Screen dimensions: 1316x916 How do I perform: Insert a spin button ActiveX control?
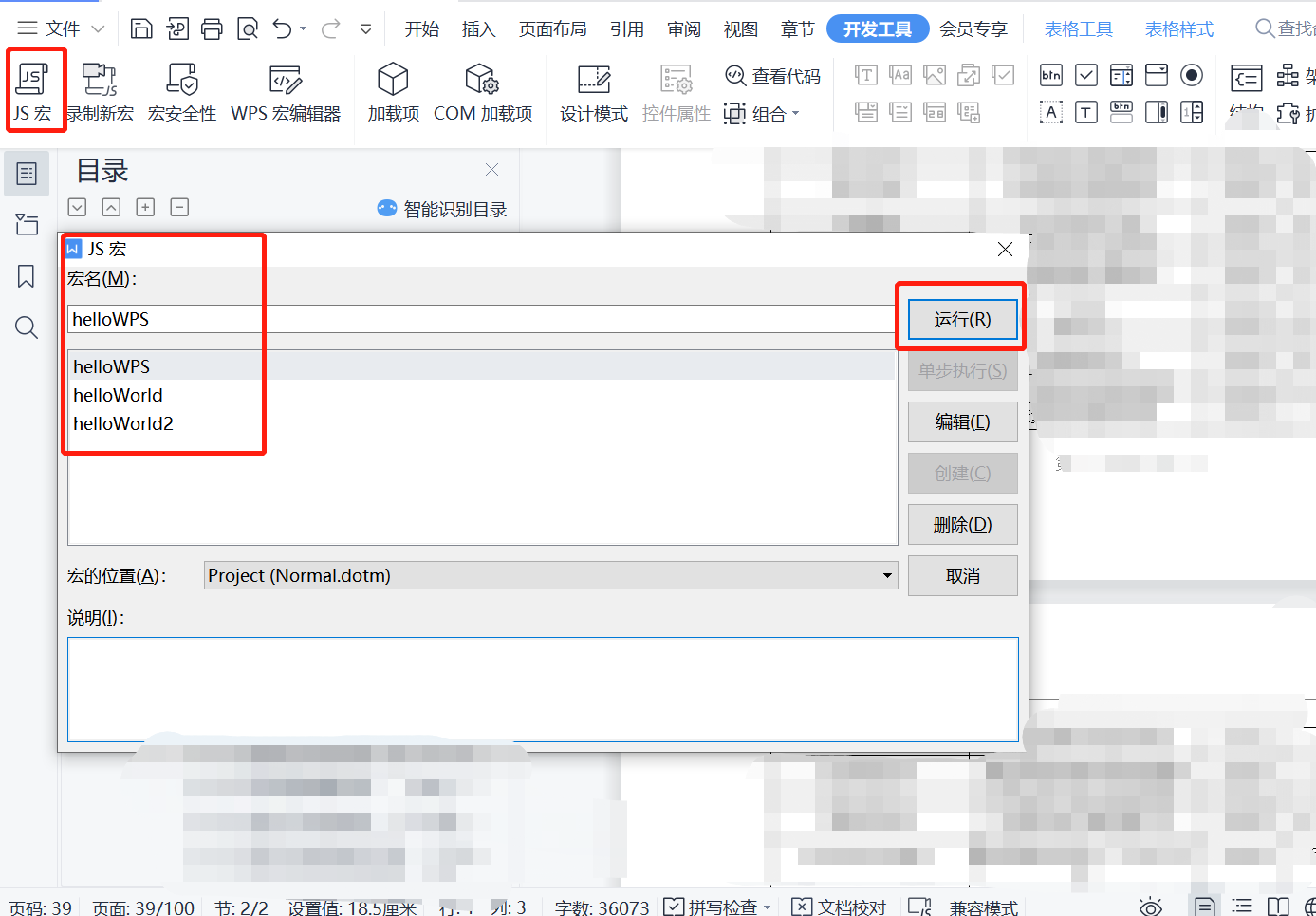[x=1192, y=112]
